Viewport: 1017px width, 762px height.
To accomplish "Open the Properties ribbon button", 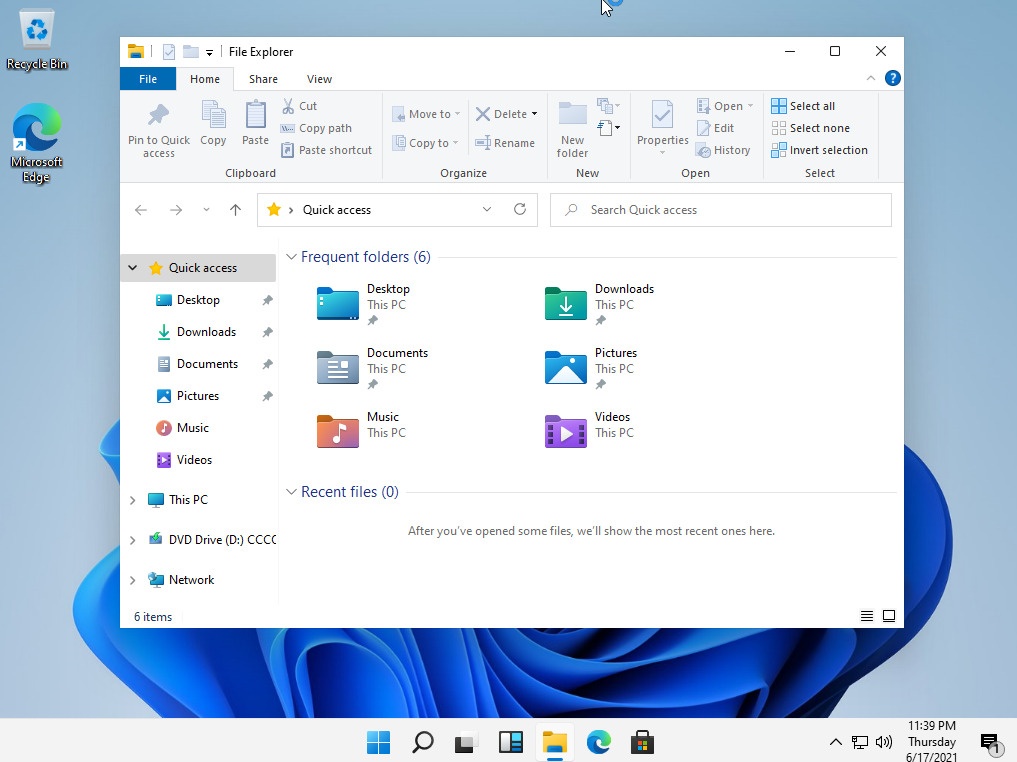I will point(662,128).
